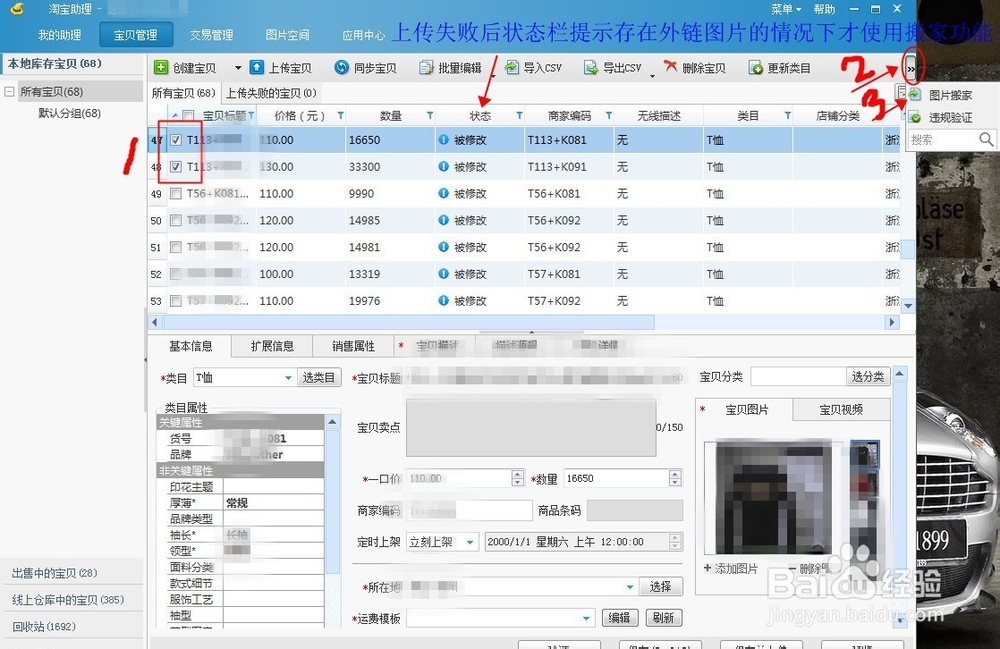This screenshot has width=1000, height=649.
Task: Uncheck the first T1 item row checkbox
Action: click(177, 140)
